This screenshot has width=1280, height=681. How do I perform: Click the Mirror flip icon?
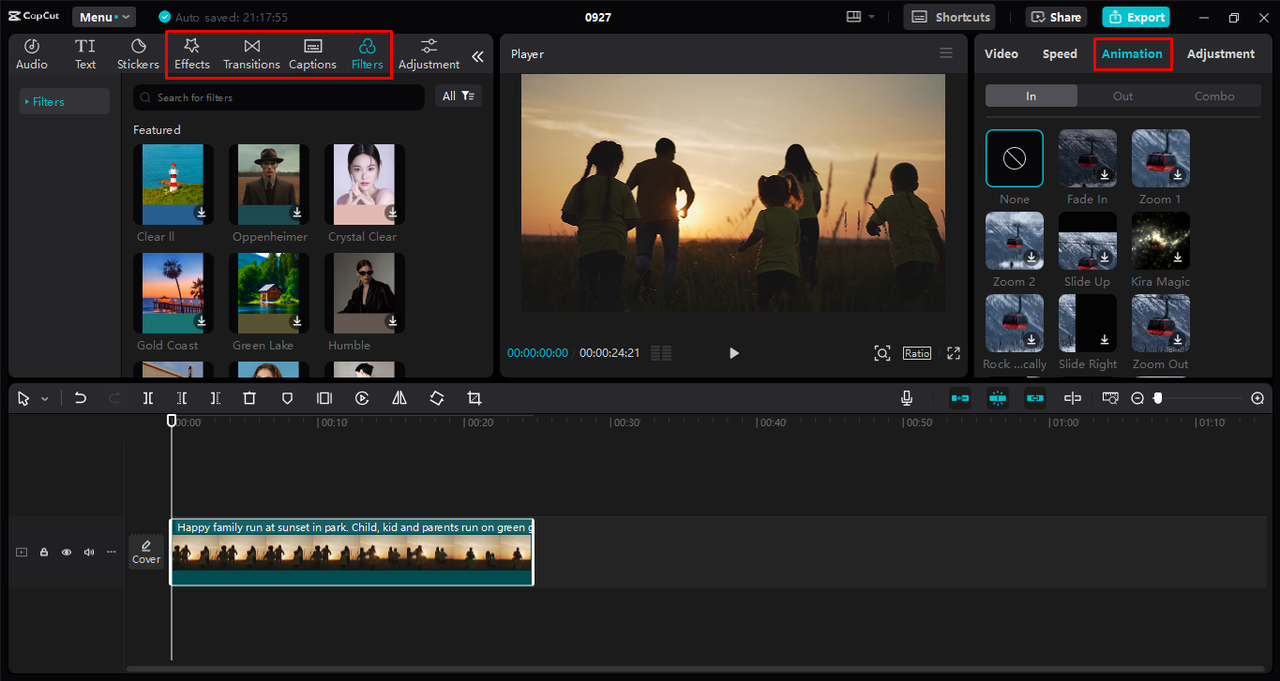[399, 398]
